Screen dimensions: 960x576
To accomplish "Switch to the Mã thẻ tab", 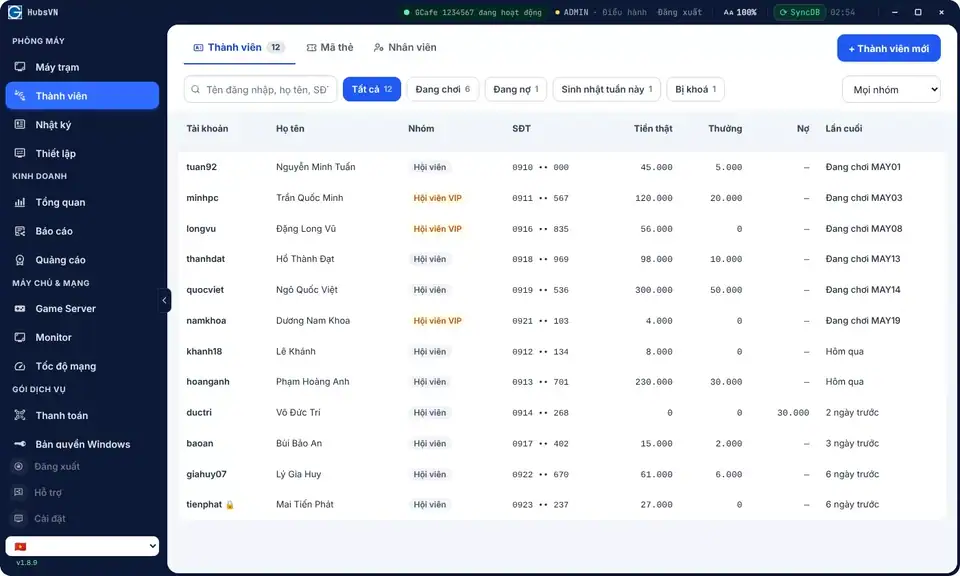I will [x=330, y=47].
